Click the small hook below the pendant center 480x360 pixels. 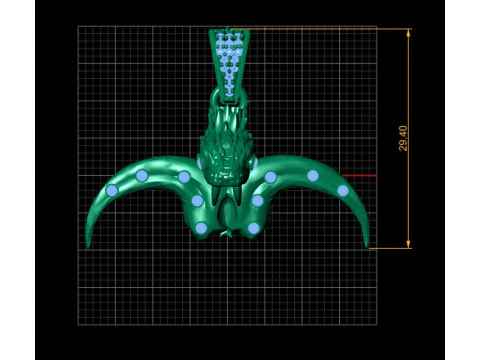click(226, 233)
